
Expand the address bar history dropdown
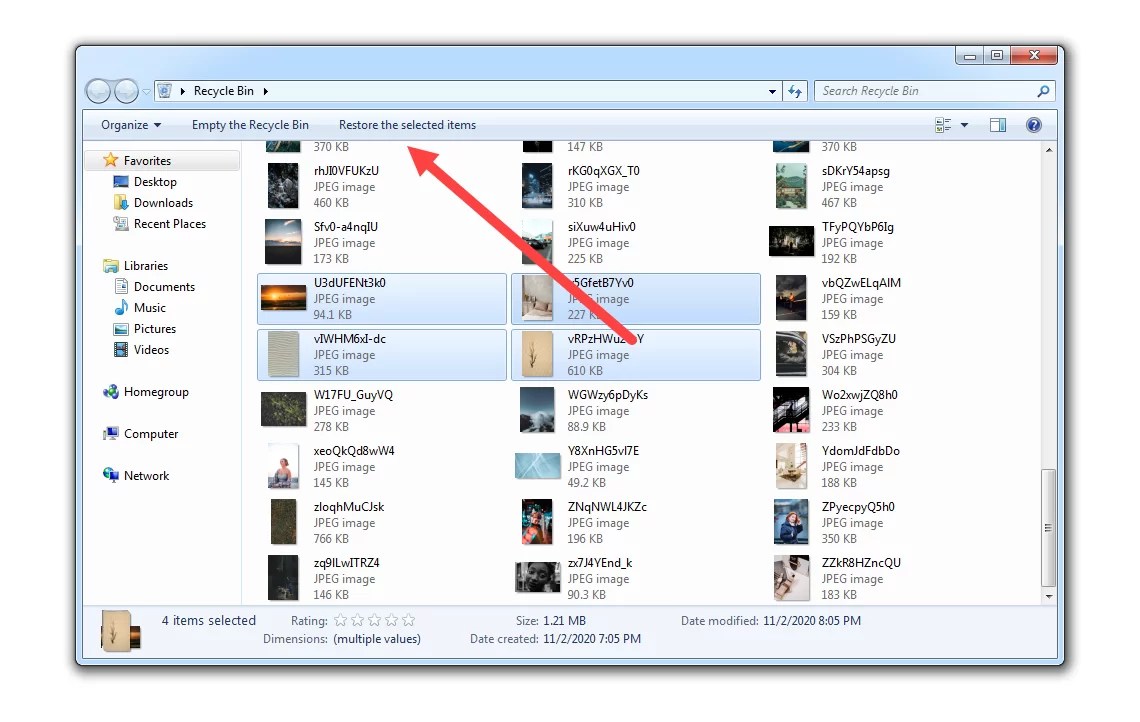[x=771, y=90]
